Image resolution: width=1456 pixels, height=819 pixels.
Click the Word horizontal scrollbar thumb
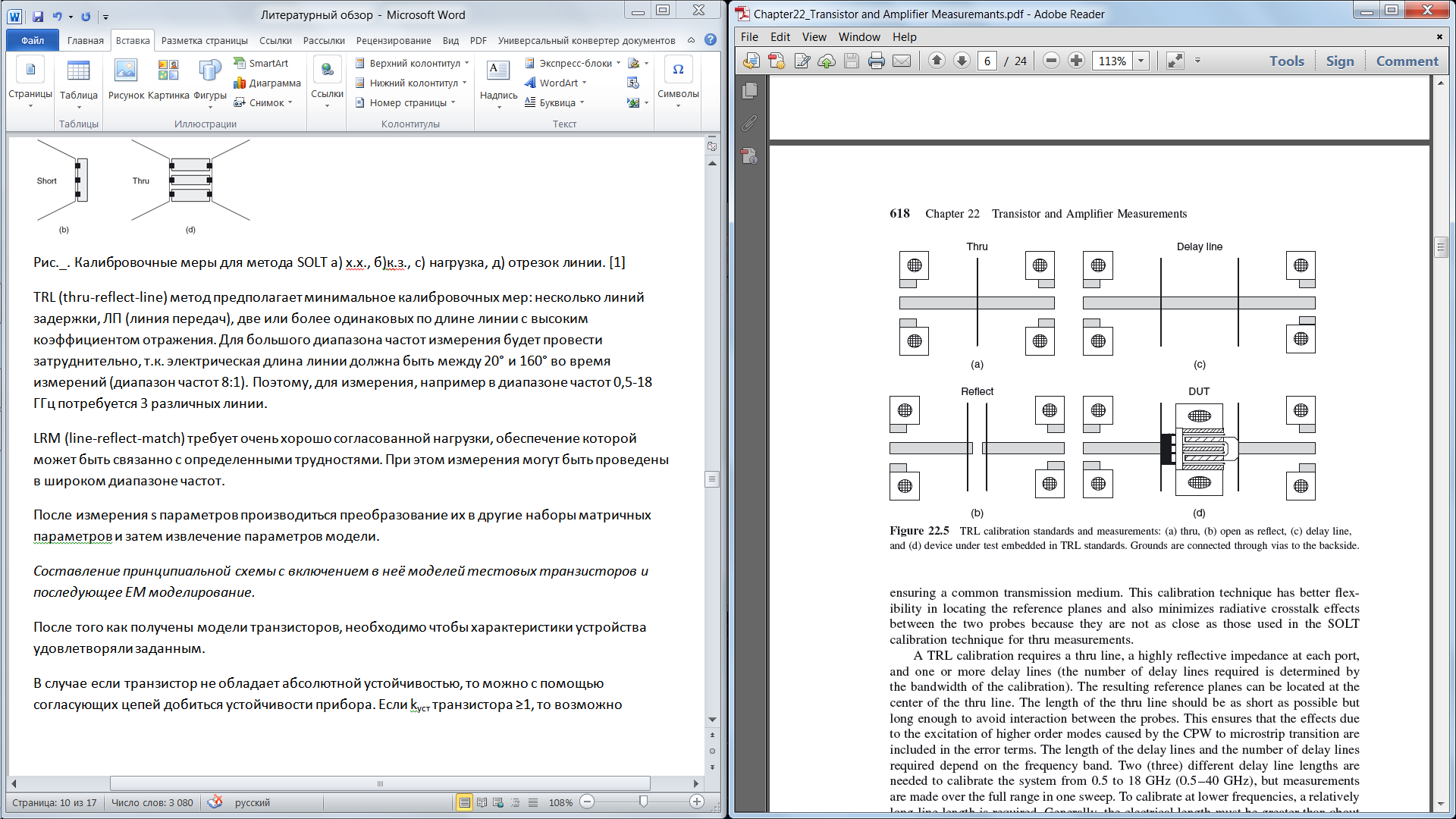click(x=380, y=783)
